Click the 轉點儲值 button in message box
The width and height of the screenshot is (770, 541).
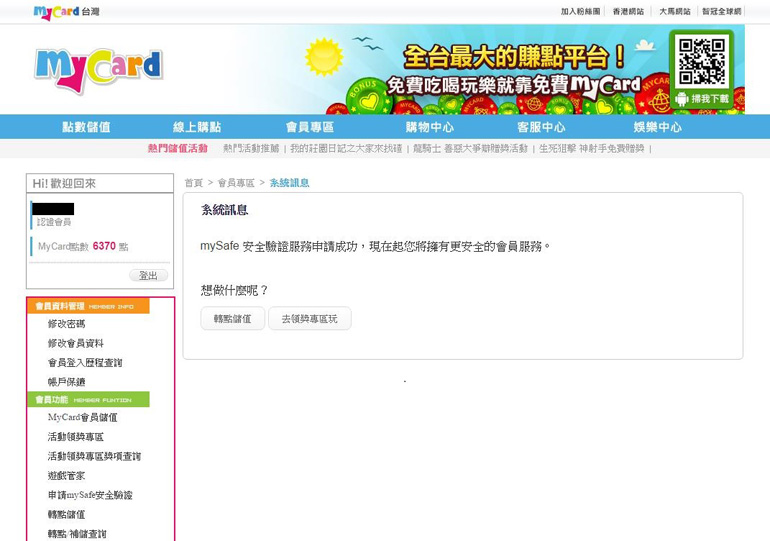(232, 319)
